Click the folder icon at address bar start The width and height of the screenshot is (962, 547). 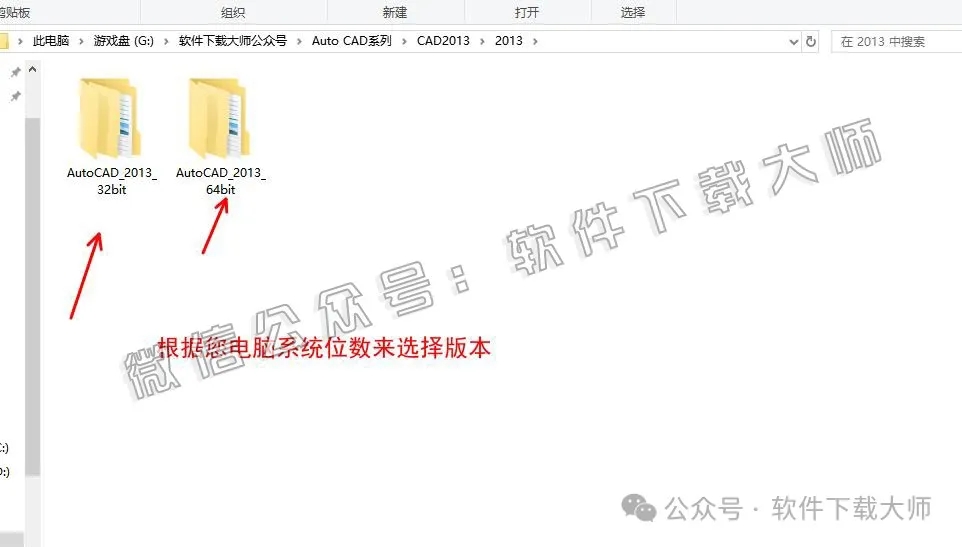click(x=4, y=41)
